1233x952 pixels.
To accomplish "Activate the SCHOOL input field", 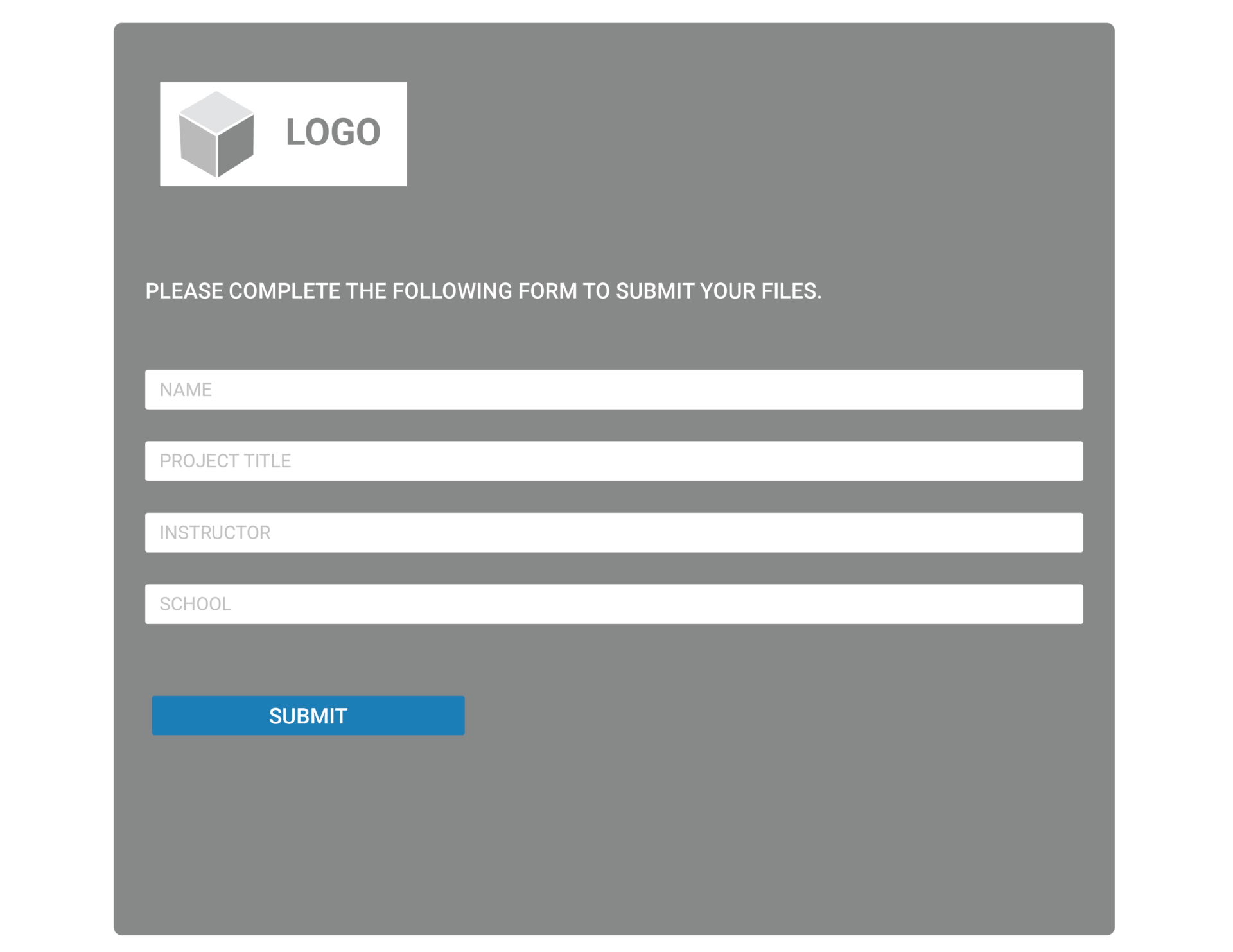I will (x=614, y=604).
